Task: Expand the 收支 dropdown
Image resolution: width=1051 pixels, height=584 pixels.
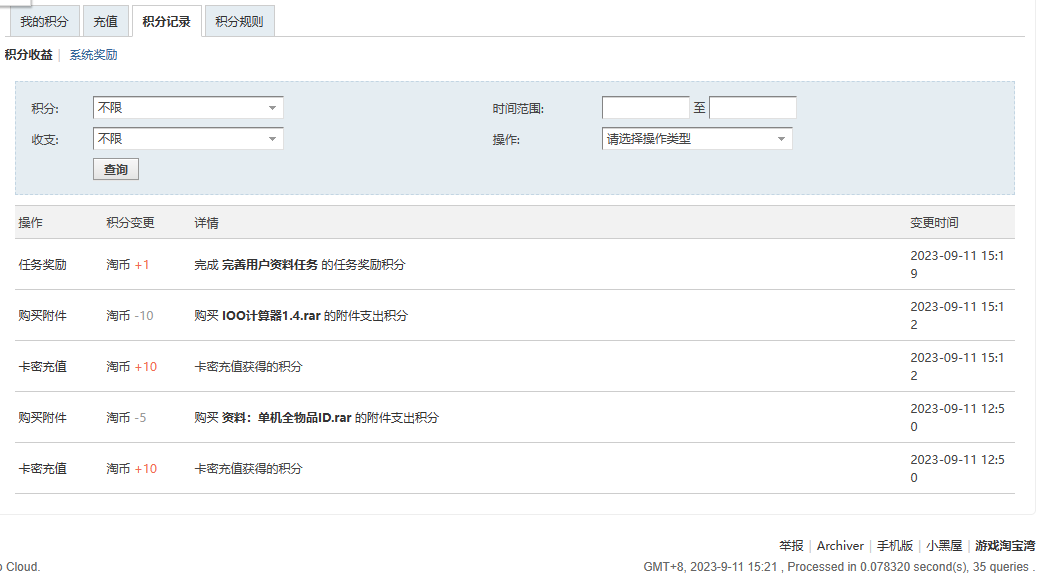Action: (x=188, y=139)
